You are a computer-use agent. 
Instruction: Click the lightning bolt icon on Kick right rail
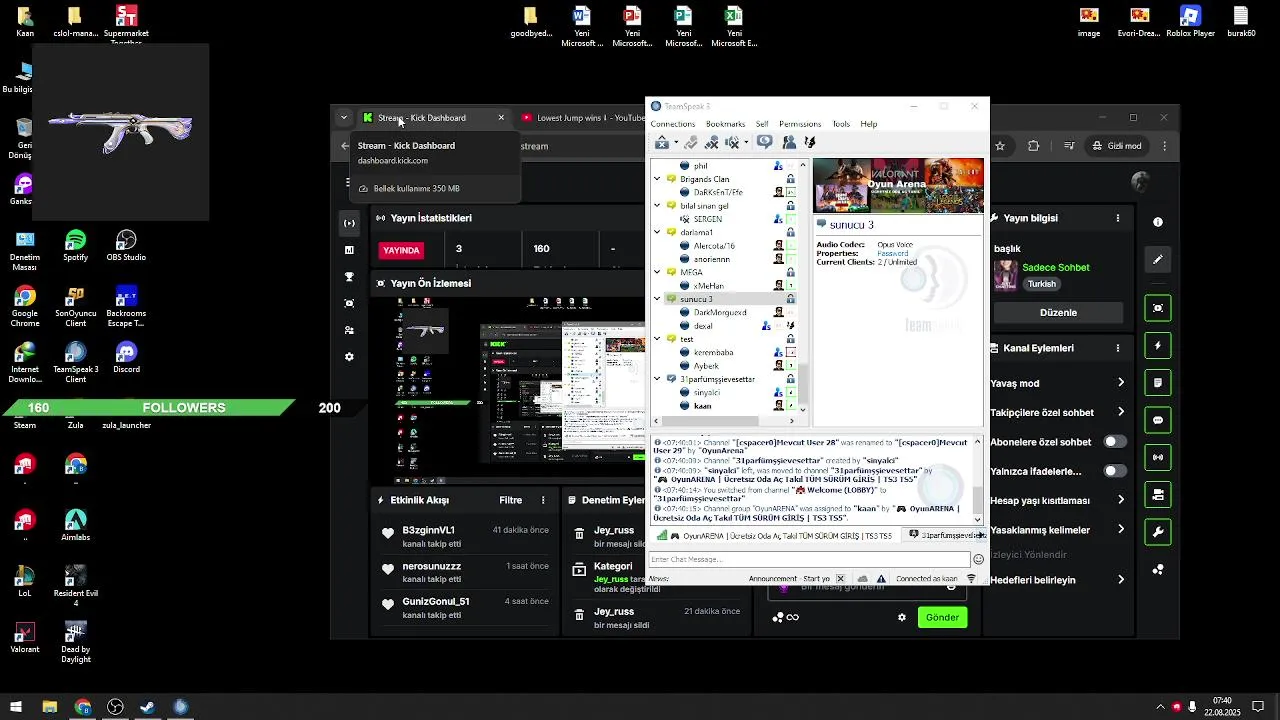tap(1158, 346)
